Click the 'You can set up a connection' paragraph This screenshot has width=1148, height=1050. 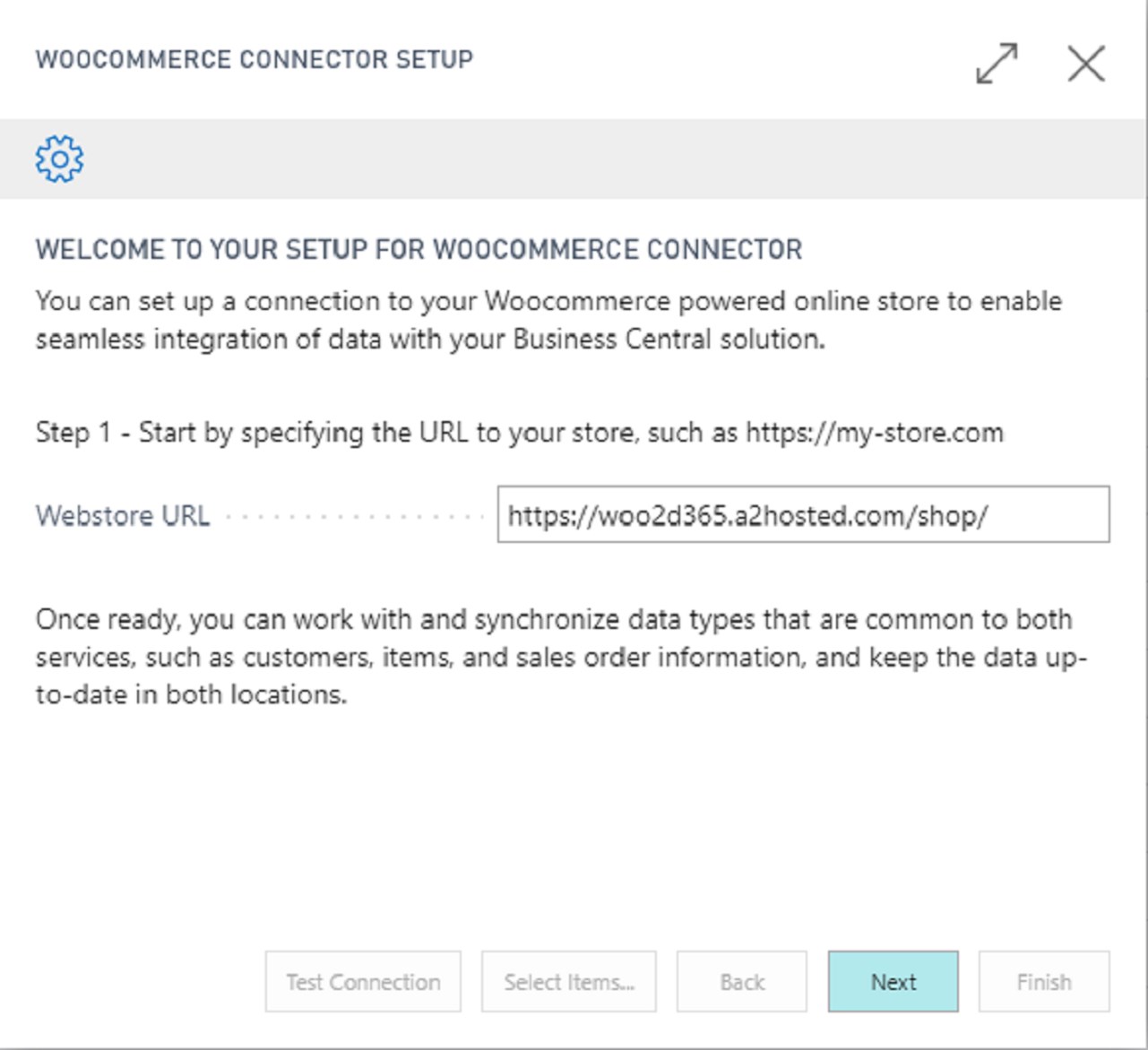(x=548, y=320)
